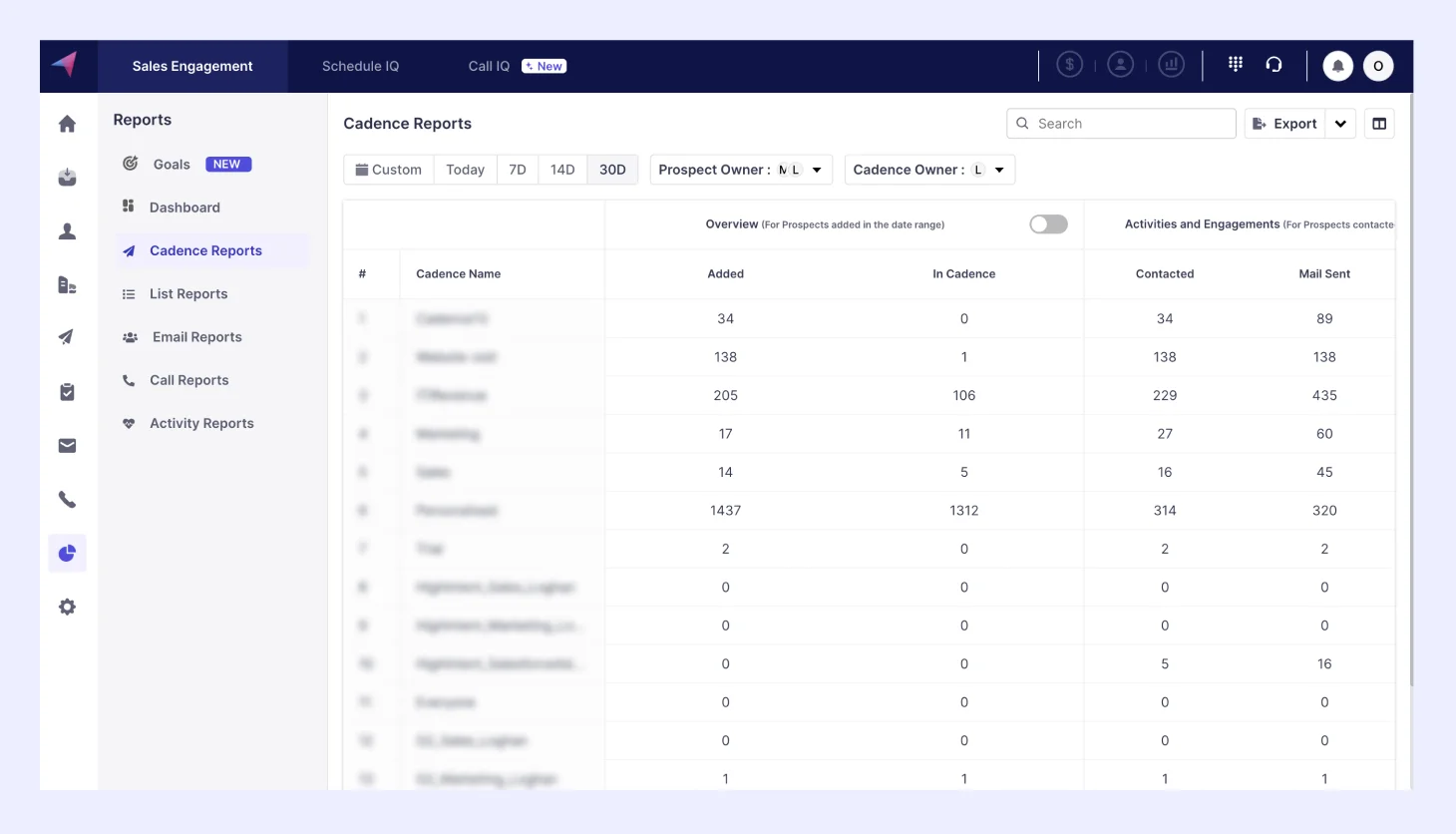
Task: Click the phone calls icon in sidebar
Action: 67,500
